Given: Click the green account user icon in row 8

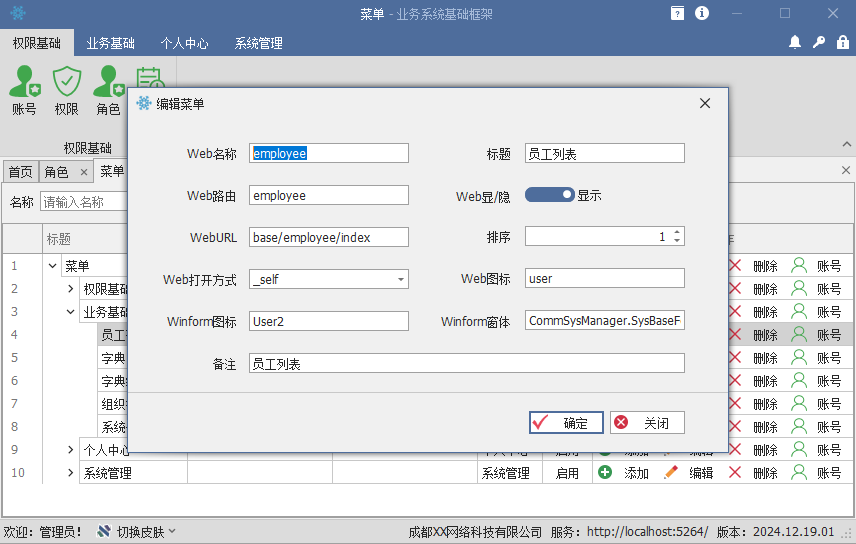Looking at the screenshot, I should point(799,426).
